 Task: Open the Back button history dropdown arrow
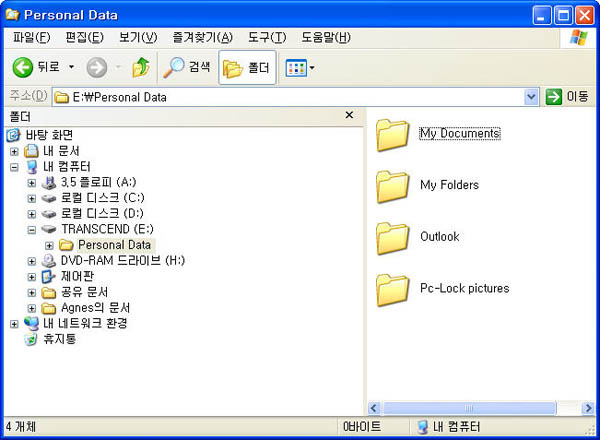pyautogui.click(x=71, y=67)
